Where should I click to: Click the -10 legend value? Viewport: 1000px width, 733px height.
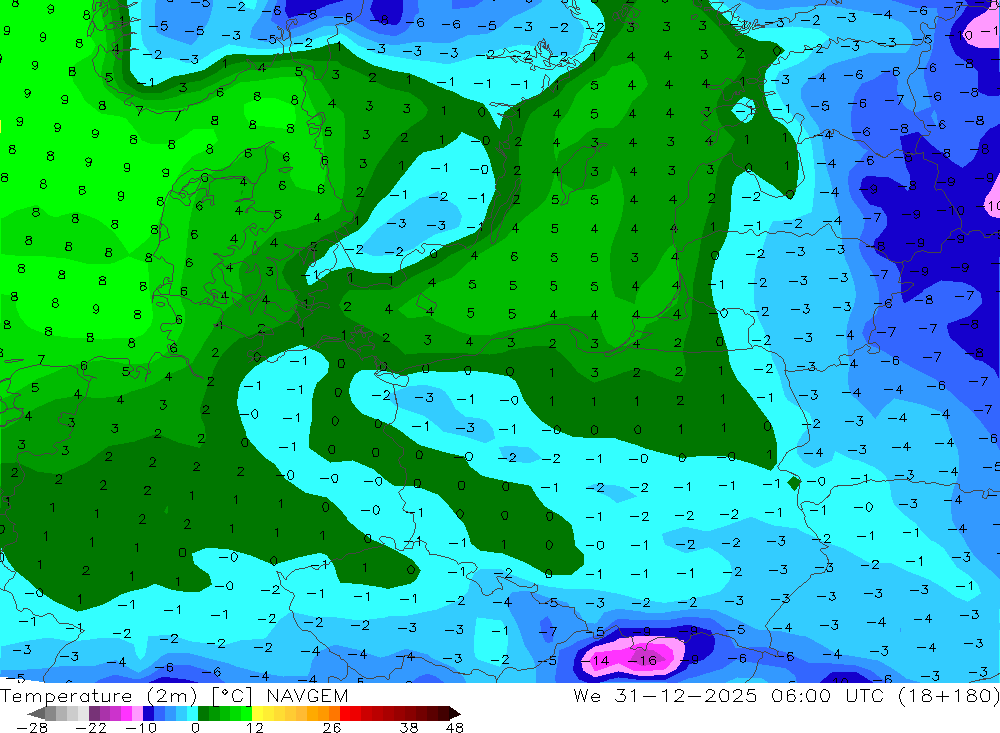click(x=141, y=727)
